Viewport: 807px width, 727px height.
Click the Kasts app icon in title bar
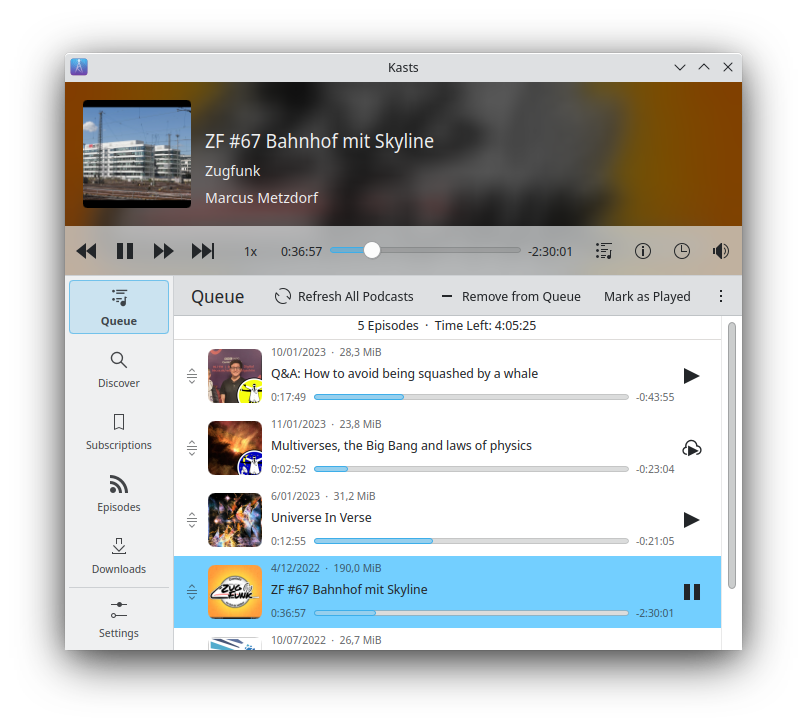click(79, 67)
